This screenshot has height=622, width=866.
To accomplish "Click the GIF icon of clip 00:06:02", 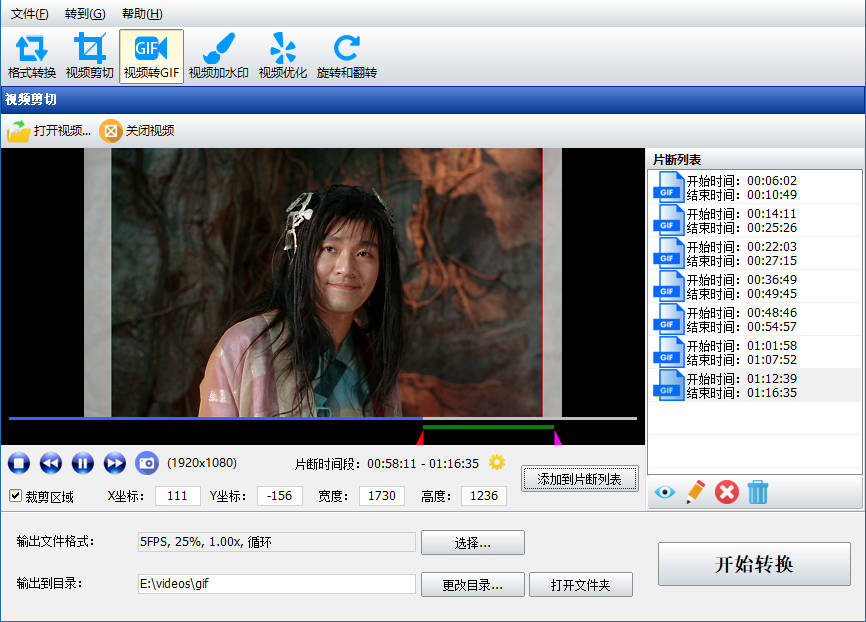I will click(668, 187).
